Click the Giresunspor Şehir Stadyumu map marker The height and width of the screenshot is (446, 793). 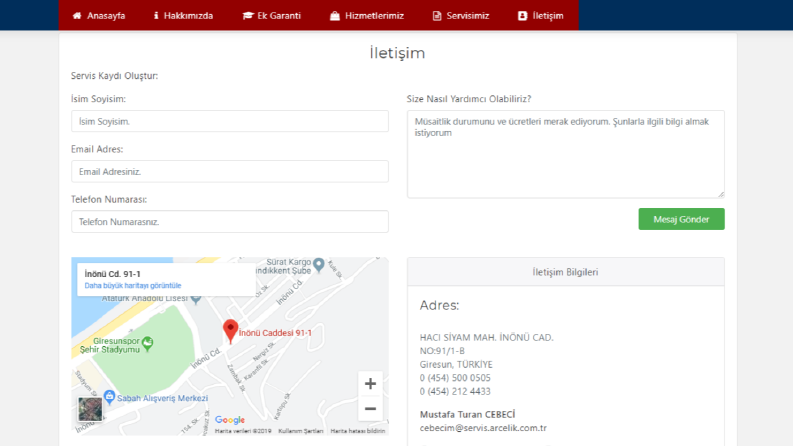(x=147, y=343)
